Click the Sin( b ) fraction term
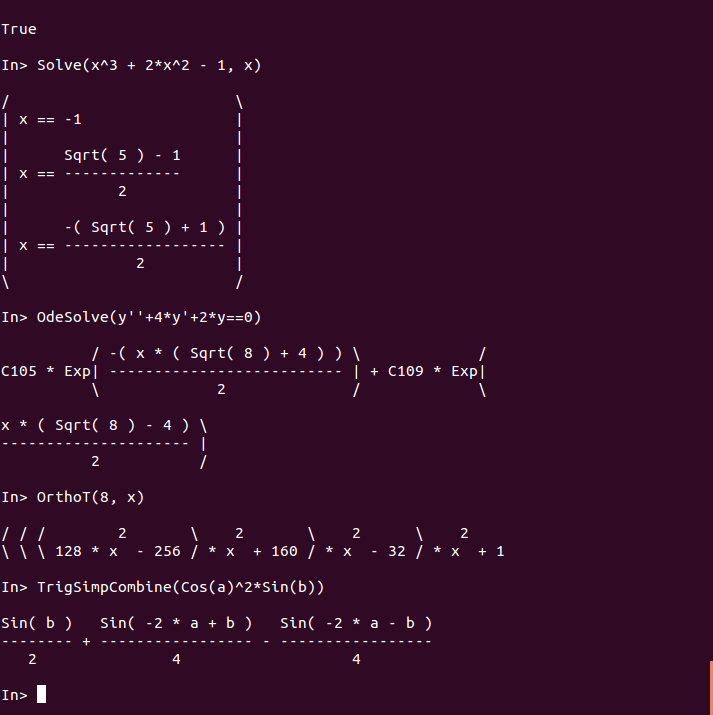This screenshot has height=715, width=713. [36, 623]
